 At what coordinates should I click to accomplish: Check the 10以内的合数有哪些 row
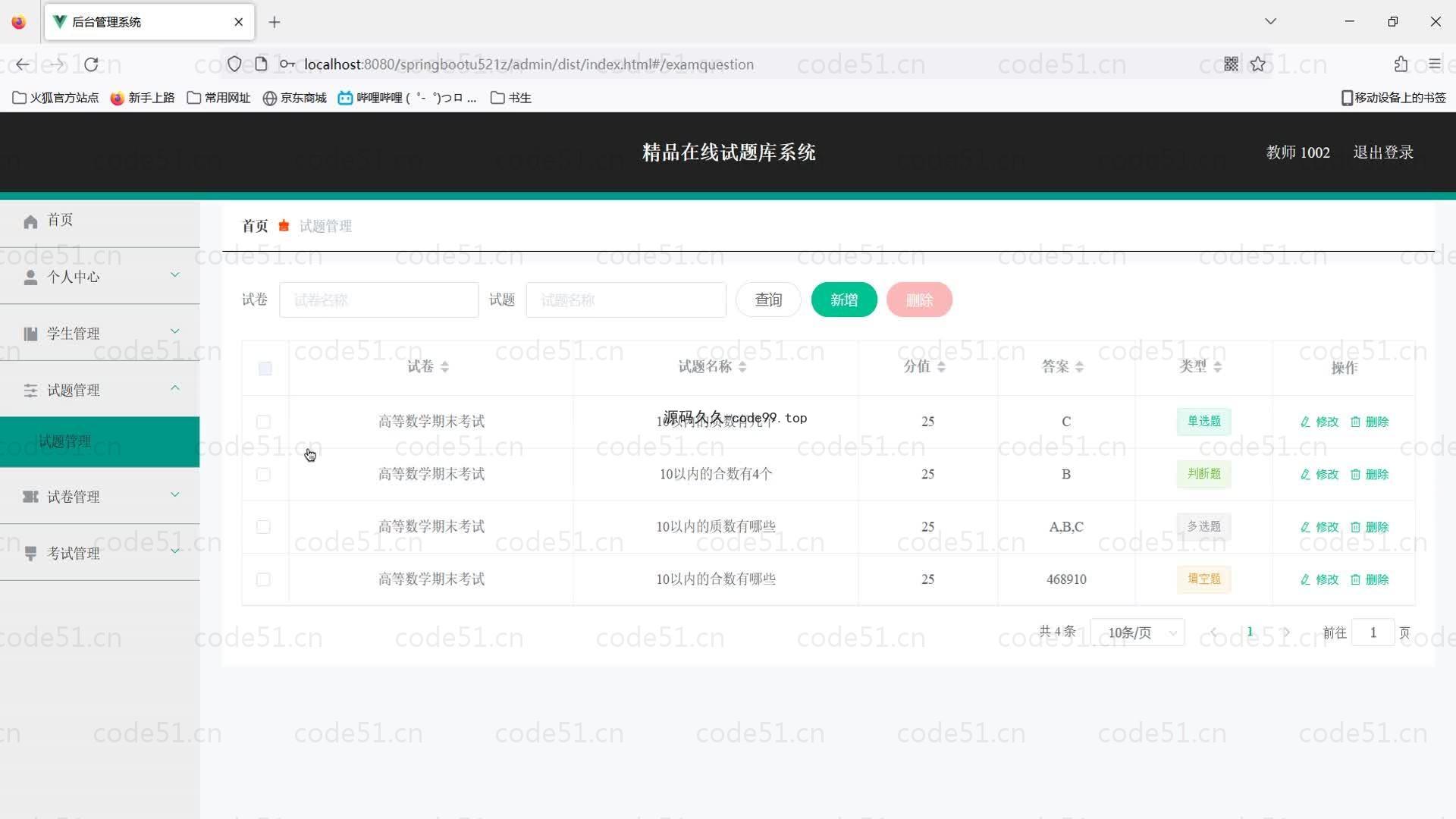click(263, 580)
